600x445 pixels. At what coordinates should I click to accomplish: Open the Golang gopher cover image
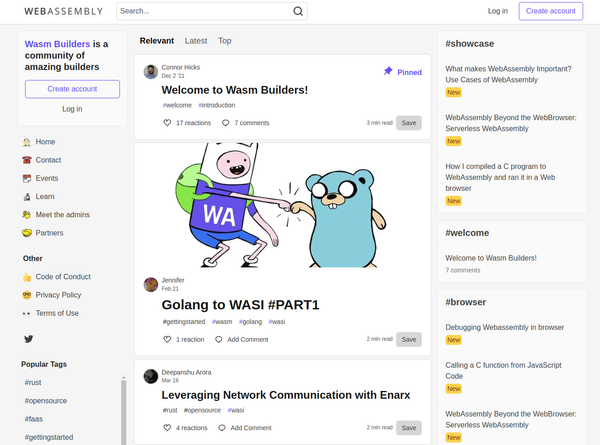[x=282, y=205]
